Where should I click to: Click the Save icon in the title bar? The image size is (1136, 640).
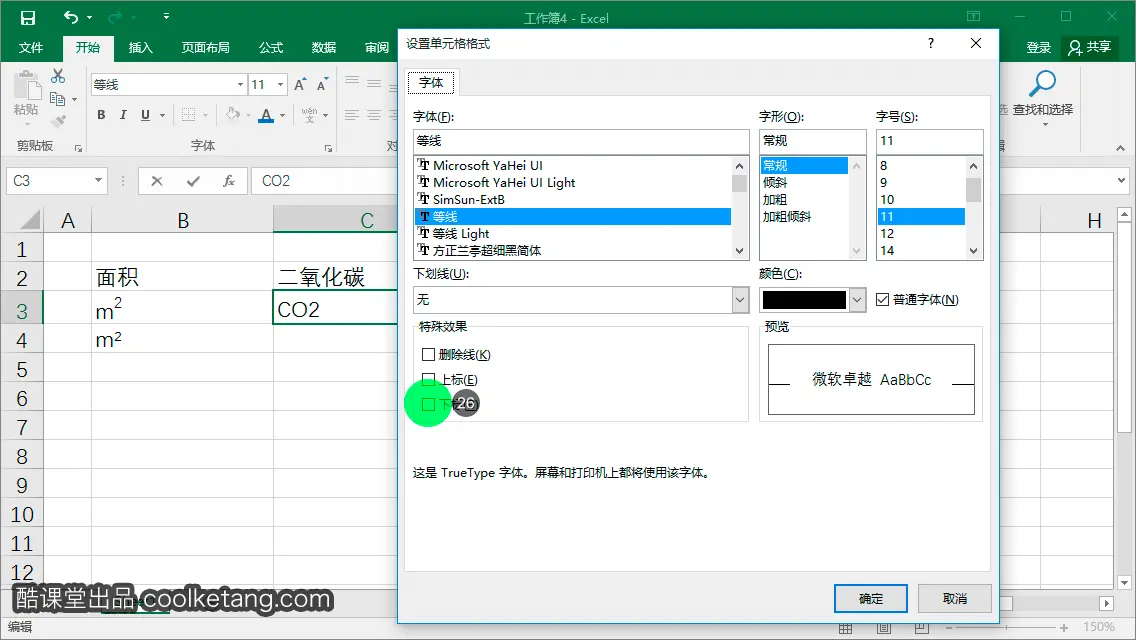pos(28,17)
